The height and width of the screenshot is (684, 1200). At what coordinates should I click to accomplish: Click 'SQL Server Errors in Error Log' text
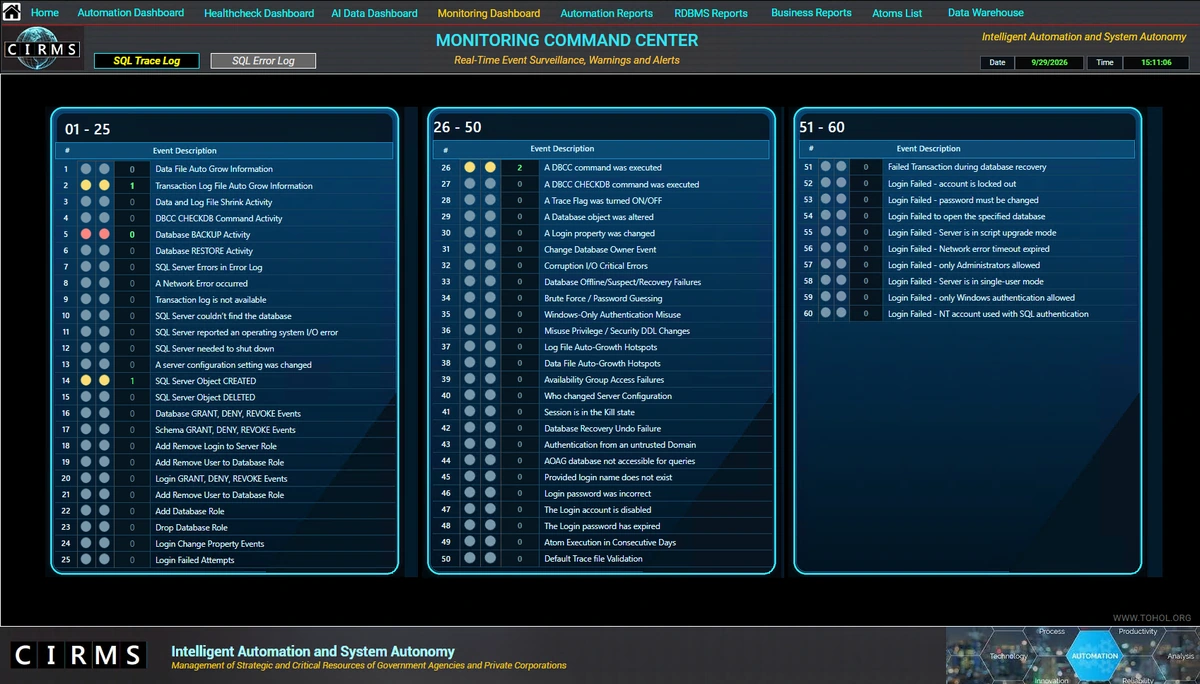click(209, 268)
